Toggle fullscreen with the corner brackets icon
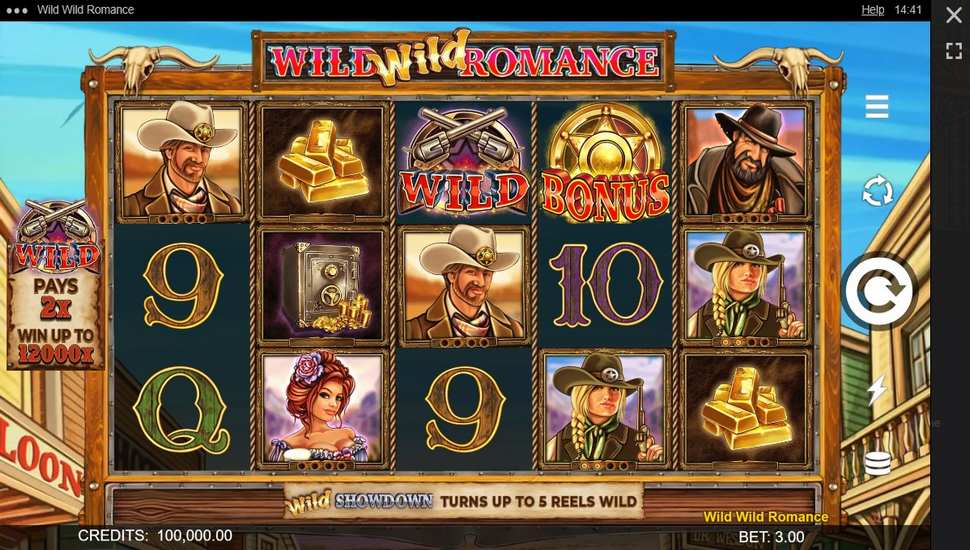The width and height of the screenshot is (970, 550). coord(954,51)
